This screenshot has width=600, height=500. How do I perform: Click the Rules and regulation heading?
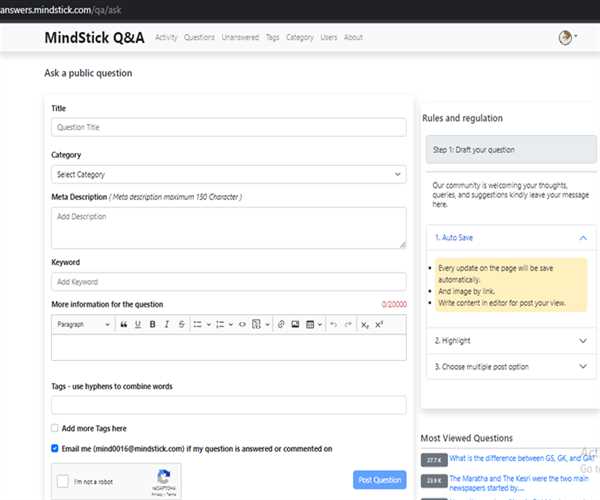pyautogui.click(x=462, y=118)
